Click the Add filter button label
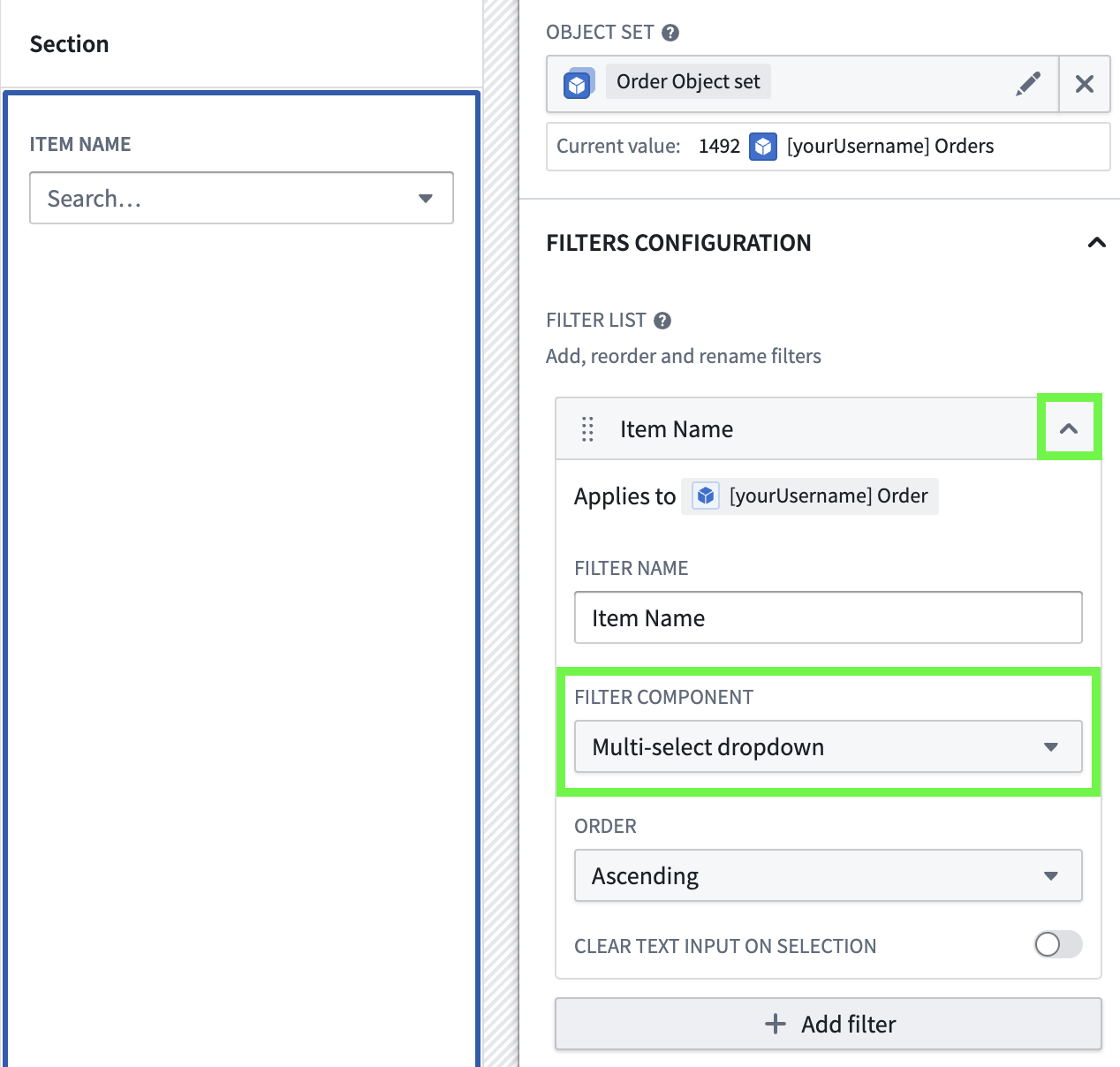The height and width of the screenshot is (1067, 1120). point(848,1025)
